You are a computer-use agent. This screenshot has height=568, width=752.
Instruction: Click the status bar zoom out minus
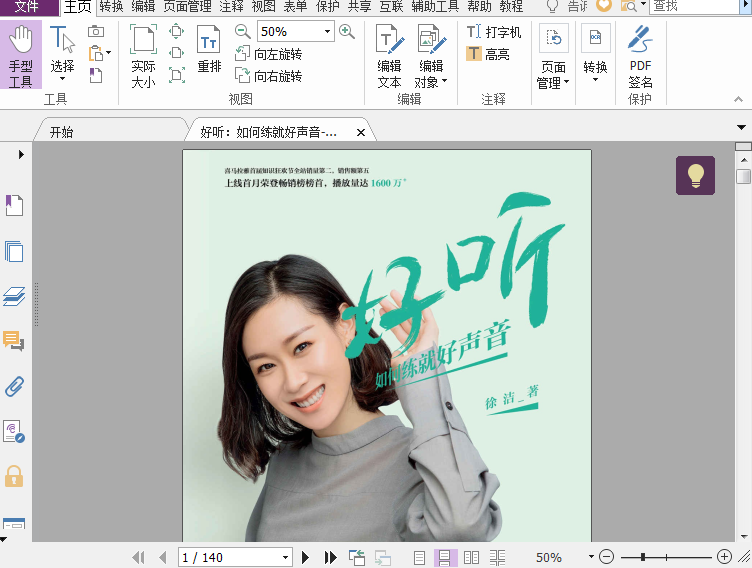607,557
